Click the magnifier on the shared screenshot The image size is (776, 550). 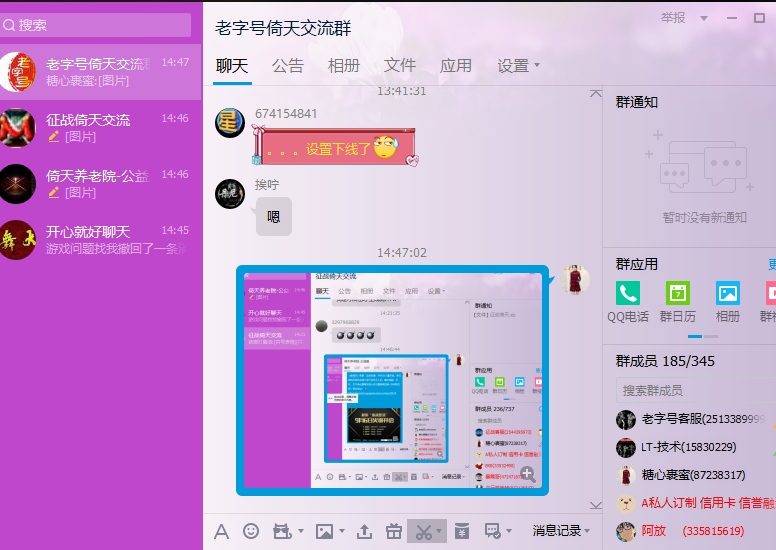click(528, 474)
